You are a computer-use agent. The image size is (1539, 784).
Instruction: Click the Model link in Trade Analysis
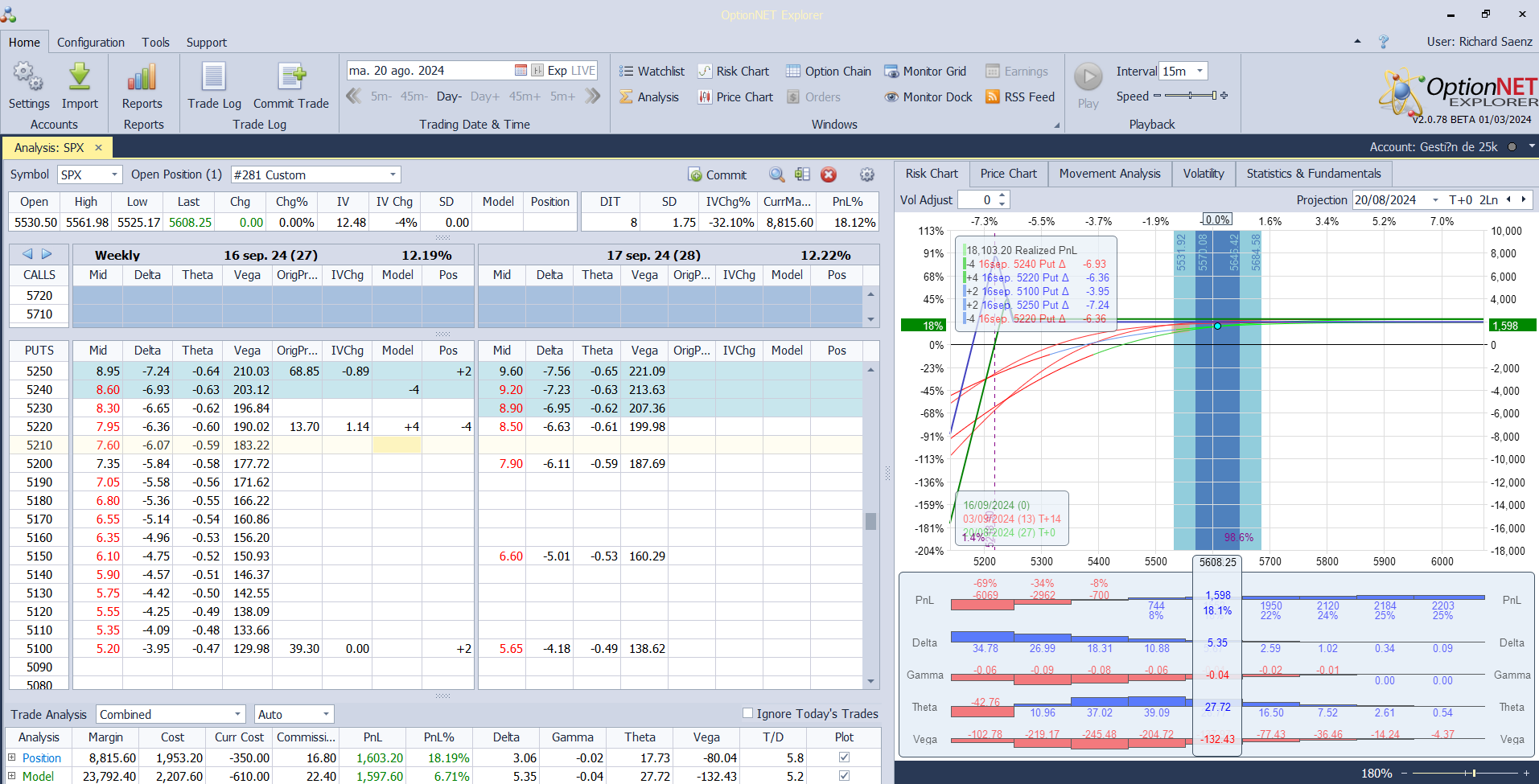[38, 776]
